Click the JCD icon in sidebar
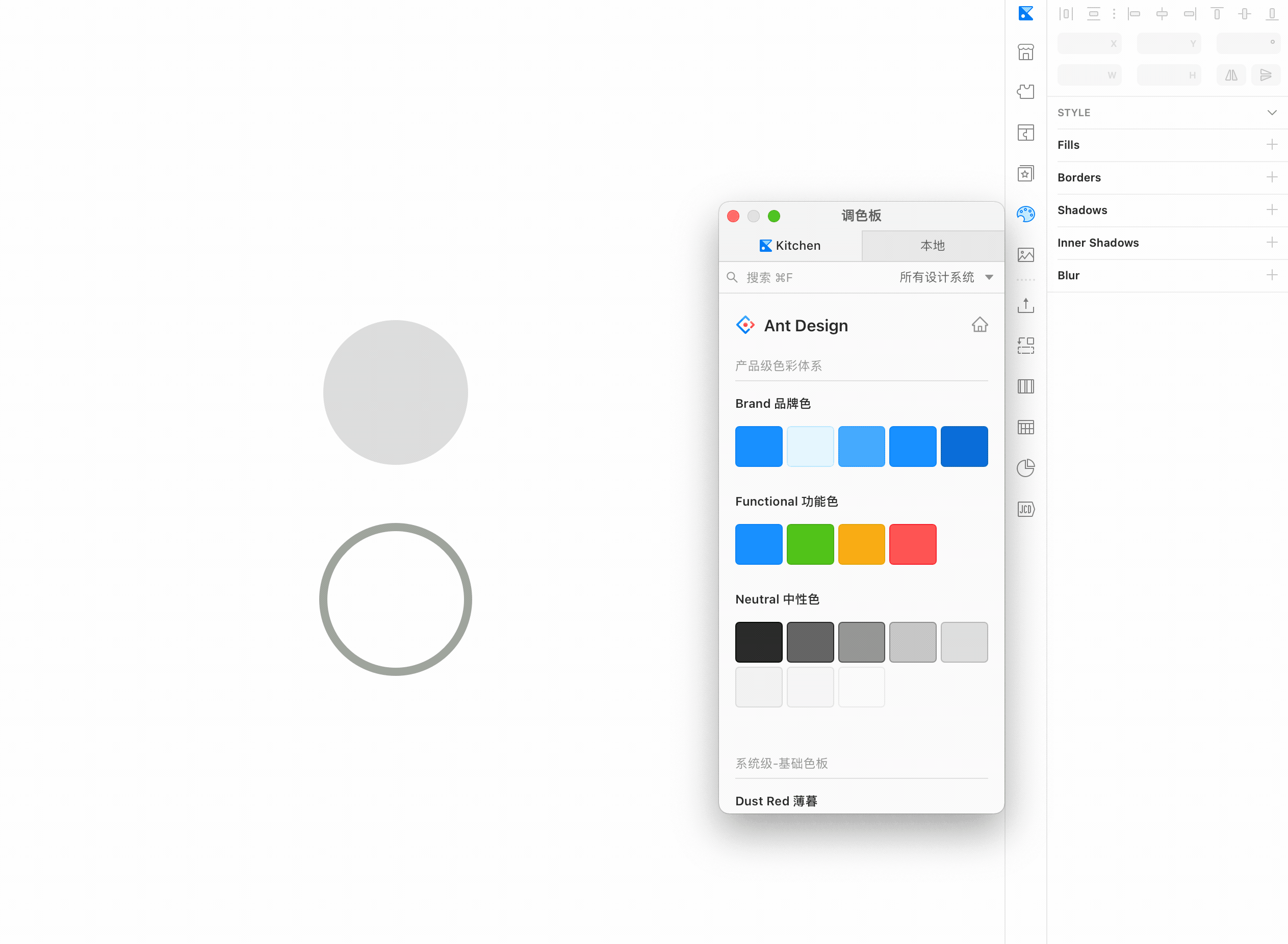 (x=1025, y=509)
